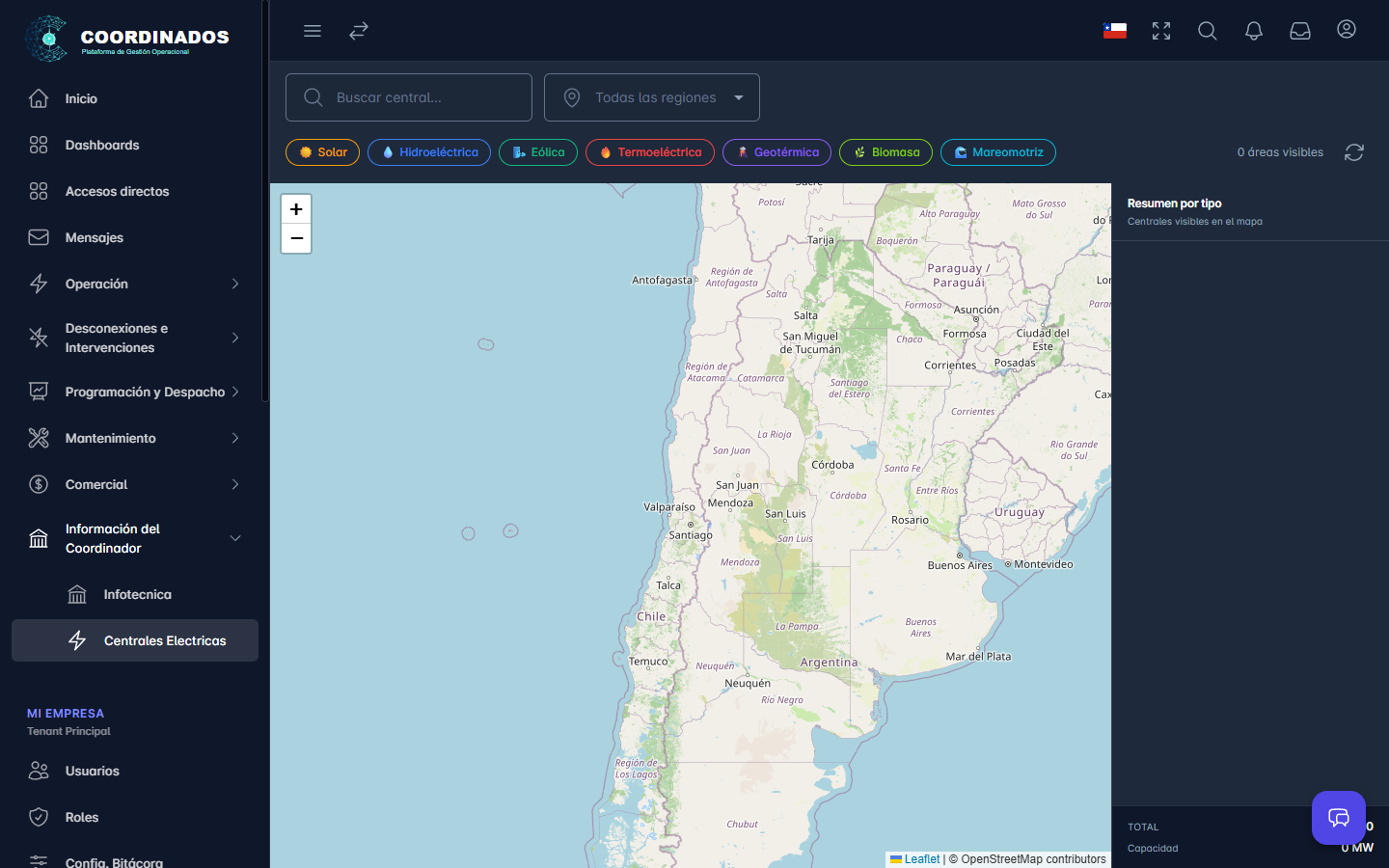Viewport: 1389px width, 868px height.
Task: Expand the Comercial menu
Action: [x=135, y=484]
